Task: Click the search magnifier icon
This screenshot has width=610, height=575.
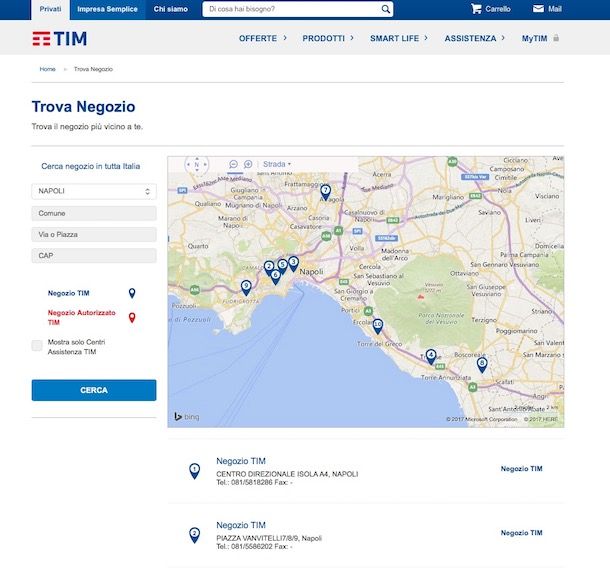Action: pyautogui.click(x=385, y=9)
